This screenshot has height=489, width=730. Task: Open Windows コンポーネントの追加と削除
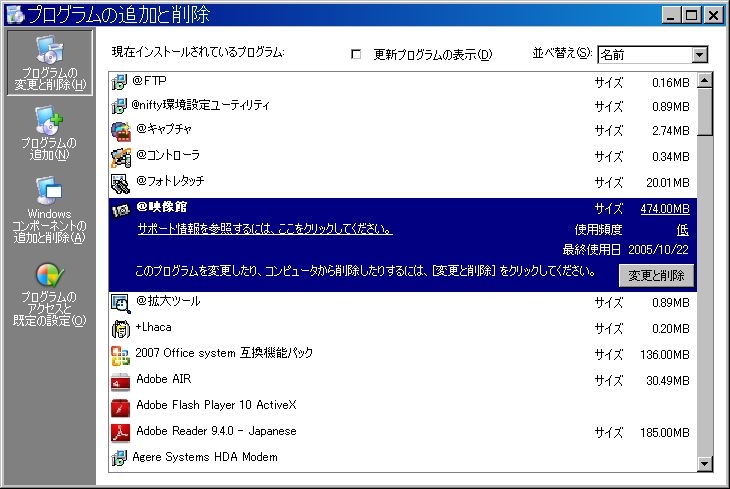50,210
